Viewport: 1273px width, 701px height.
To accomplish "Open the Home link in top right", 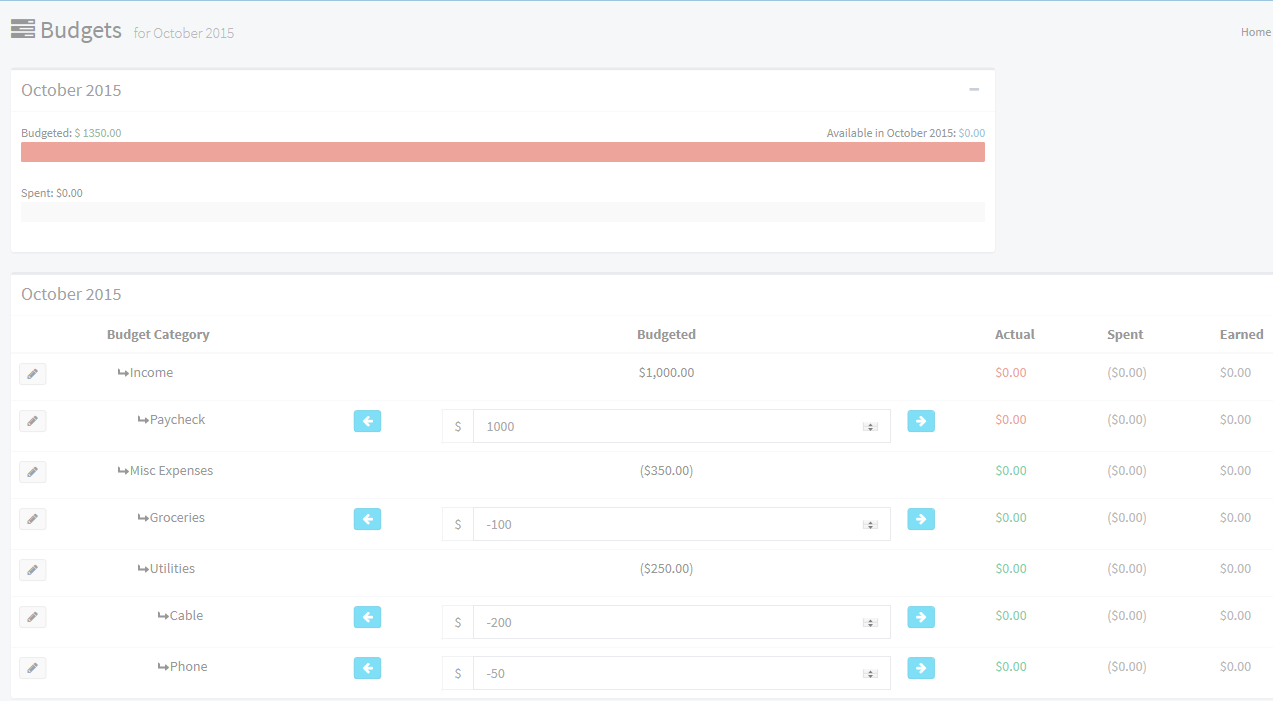I will pos(1255,32).
